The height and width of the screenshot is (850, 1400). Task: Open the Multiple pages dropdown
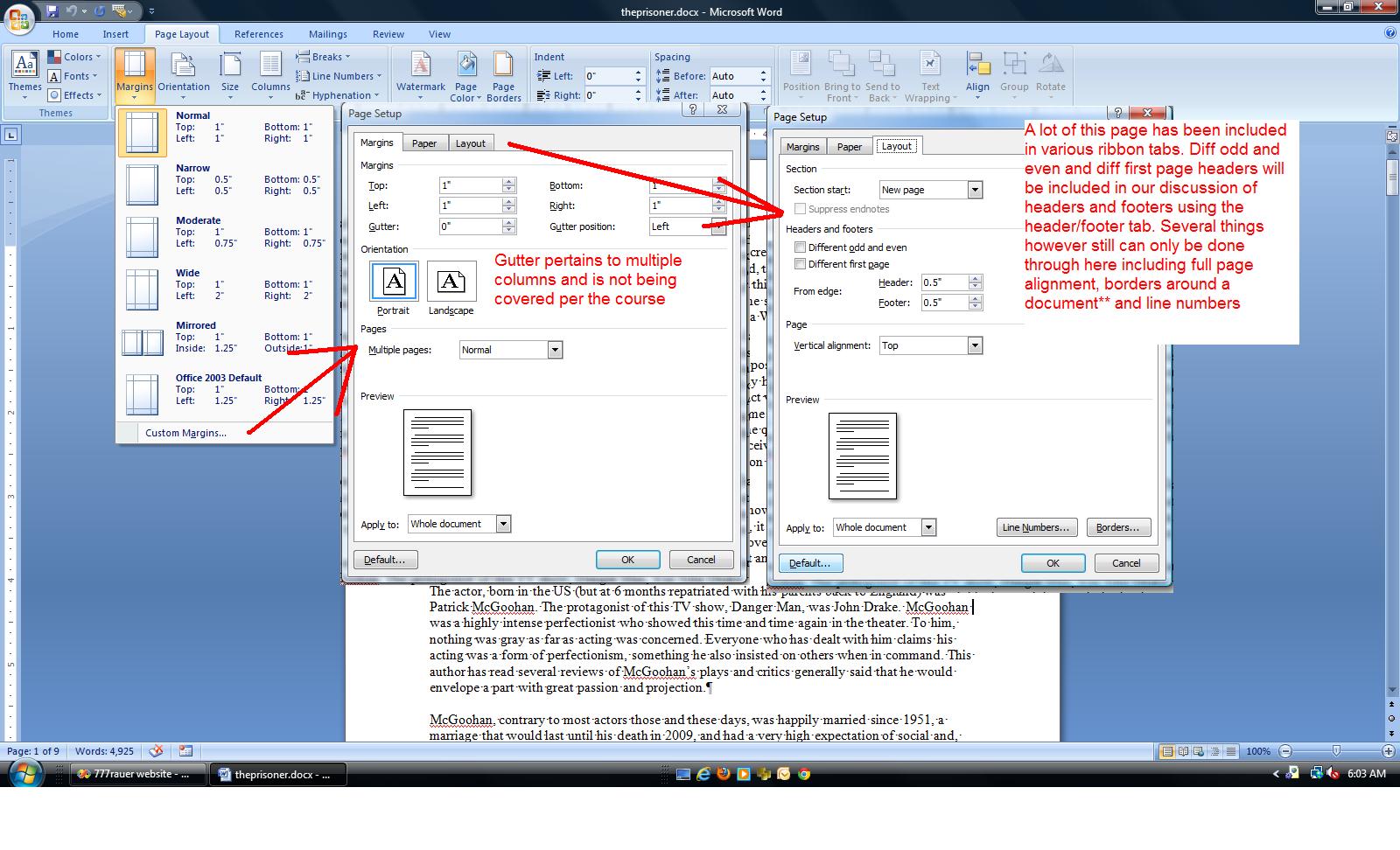pos(555,350)
